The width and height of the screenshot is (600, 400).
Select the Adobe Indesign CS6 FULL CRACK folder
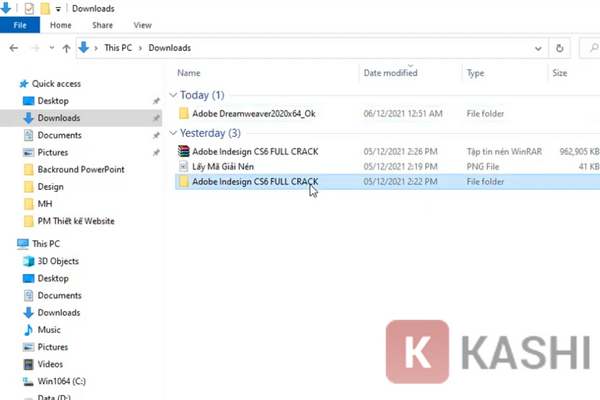pyautogui.click(x=255, y=181)
